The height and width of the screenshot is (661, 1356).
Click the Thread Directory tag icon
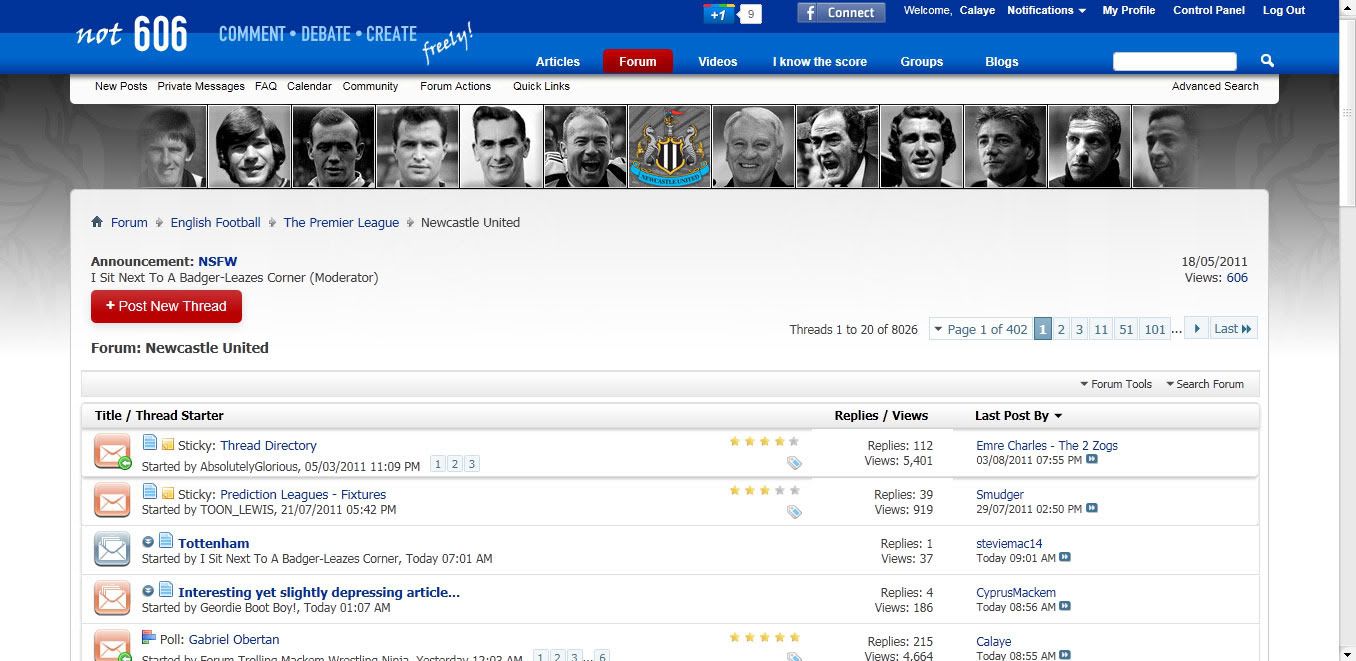(x=794, y=463)
